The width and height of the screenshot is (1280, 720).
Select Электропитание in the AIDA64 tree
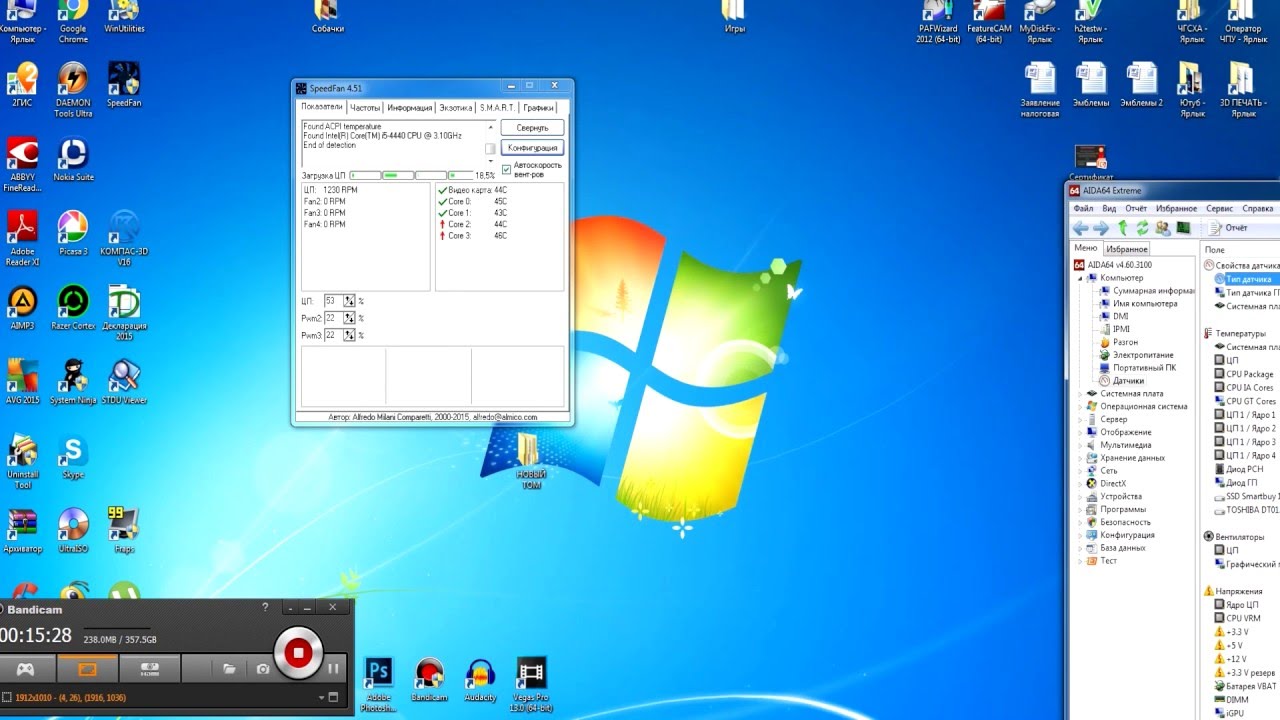[1143, 355]
